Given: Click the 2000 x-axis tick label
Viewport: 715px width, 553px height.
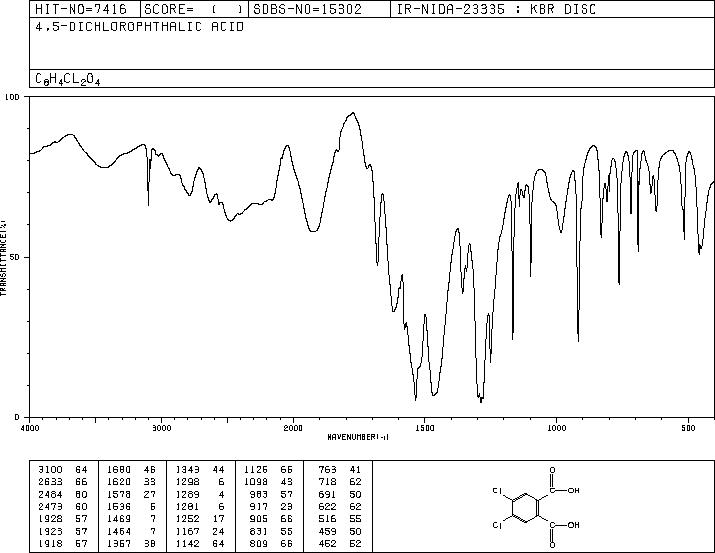Looking at the screenshot, I should pyautogui.click(x=293, y=428).
